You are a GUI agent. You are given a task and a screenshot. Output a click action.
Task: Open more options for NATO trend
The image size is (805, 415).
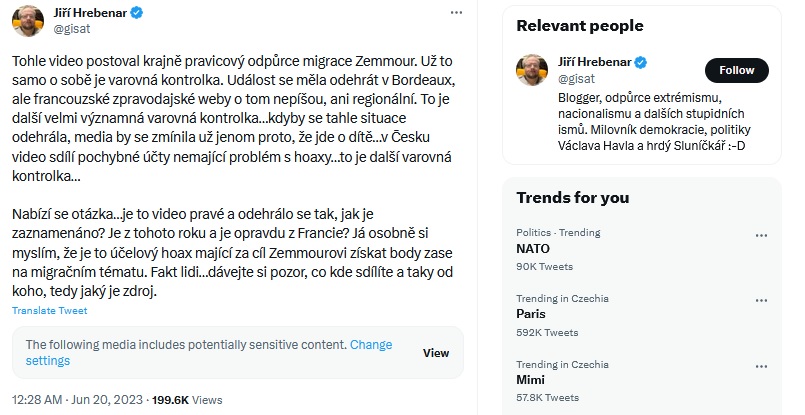tap(761, 234)
